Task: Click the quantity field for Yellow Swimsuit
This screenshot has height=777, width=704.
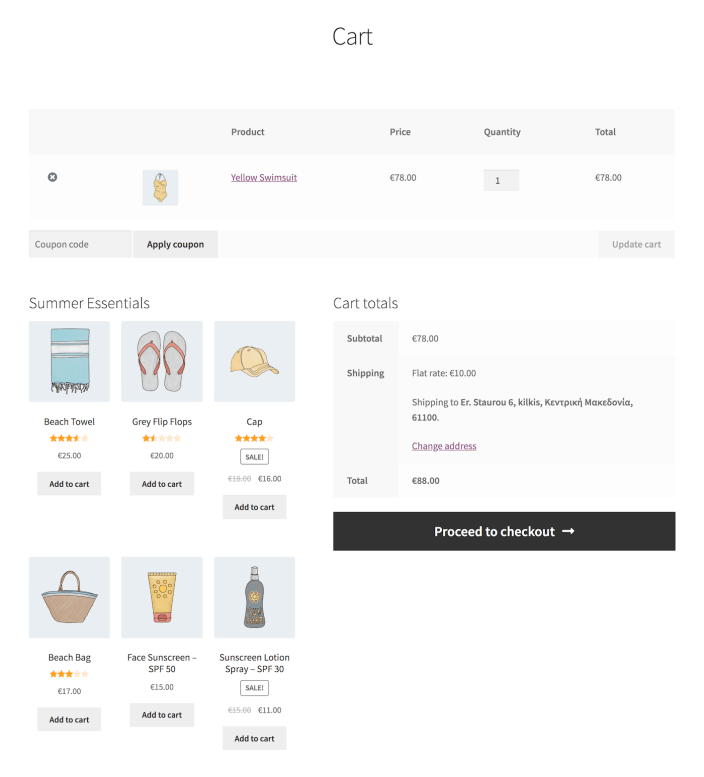Action: pyautogui.click(x=501, y=180)
